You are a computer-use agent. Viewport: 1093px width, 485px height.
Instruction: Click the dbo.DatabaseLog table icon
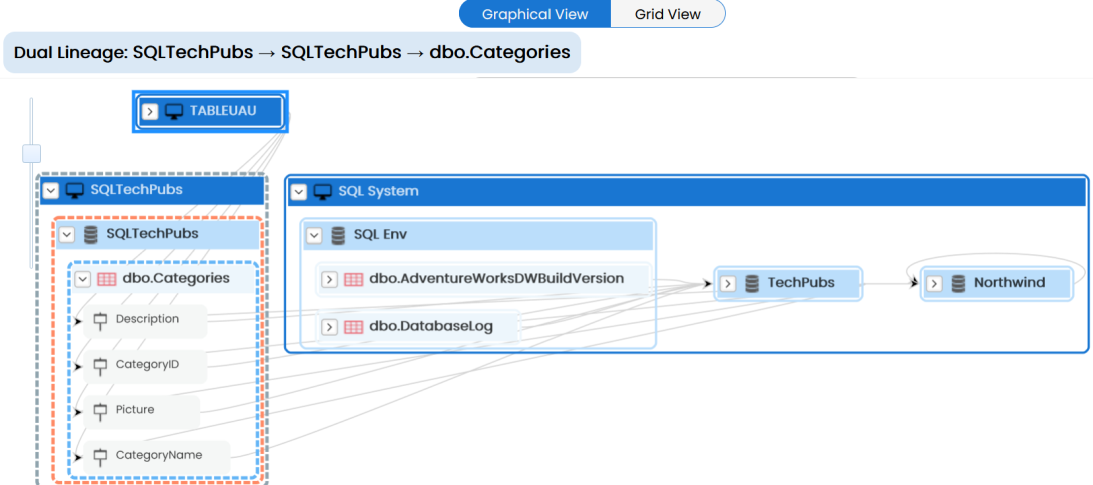353,327
